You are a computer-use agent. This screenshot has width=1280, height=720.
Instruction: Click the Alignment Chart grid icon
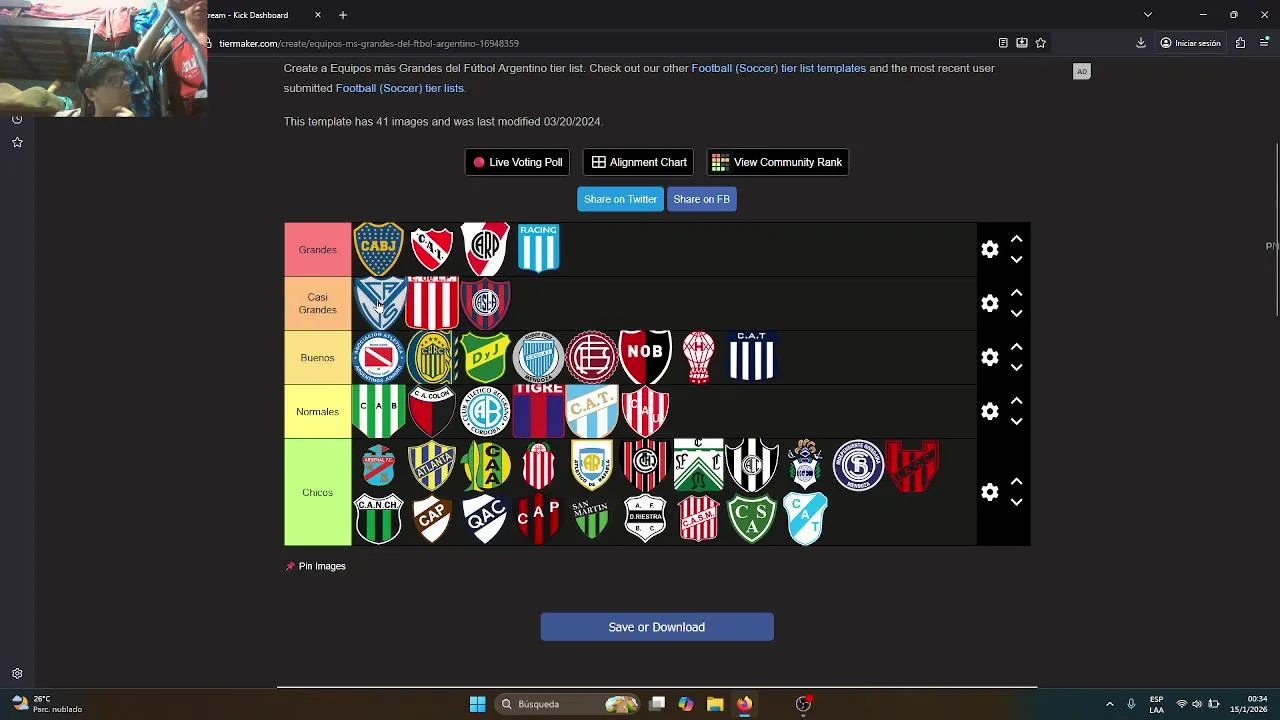[x=598, y=162]
